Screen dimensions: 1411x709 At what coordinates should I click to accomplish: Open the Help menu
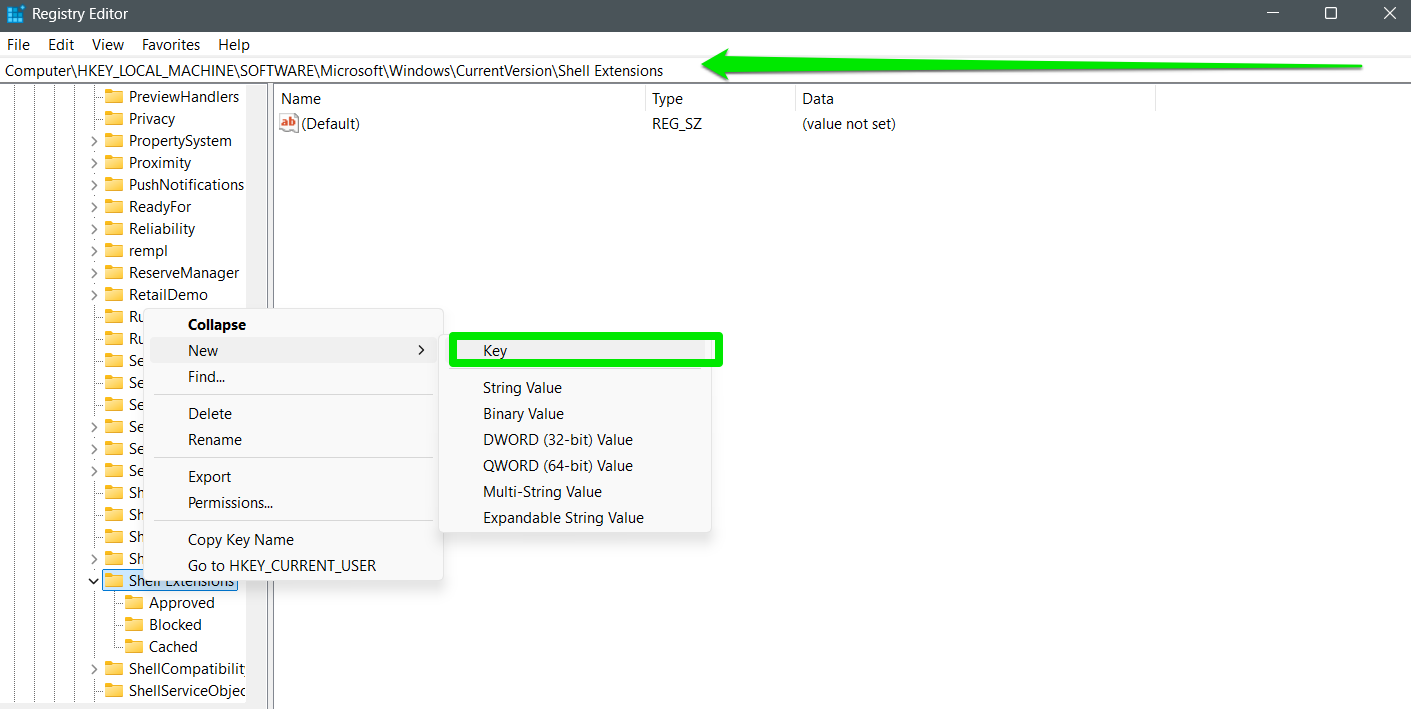(x=234, y=45)
